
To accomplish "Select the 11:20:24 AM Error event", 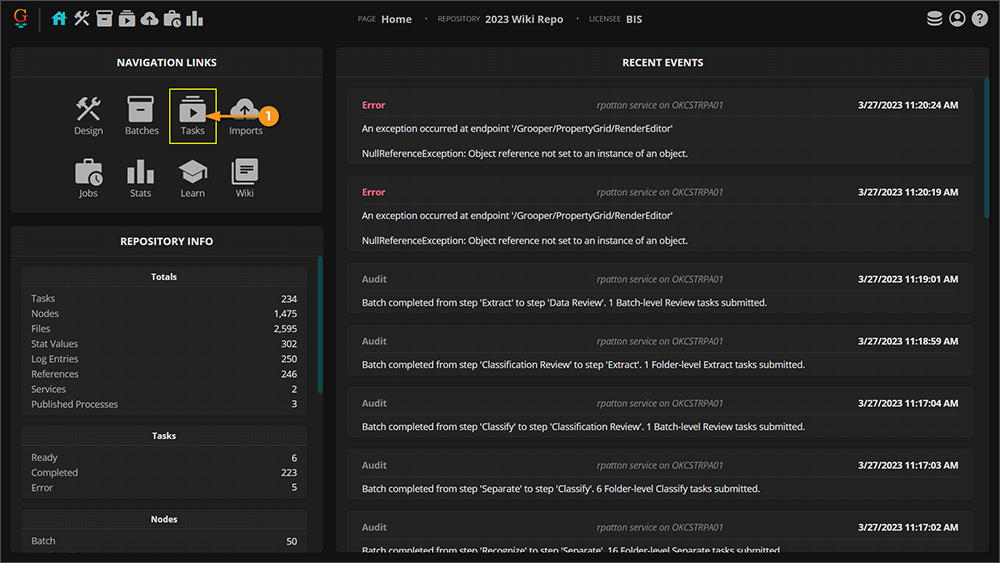I will pyautogui.click(x=659, y=129).
